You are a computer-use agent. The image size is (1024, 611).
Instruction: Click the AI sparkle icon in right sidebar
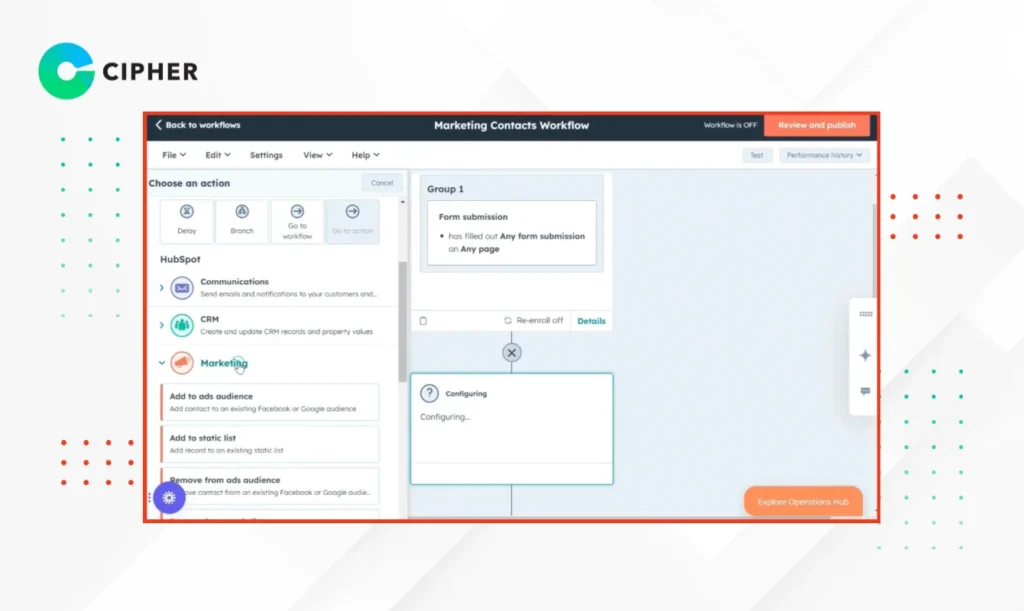click(x=863, y=355)
